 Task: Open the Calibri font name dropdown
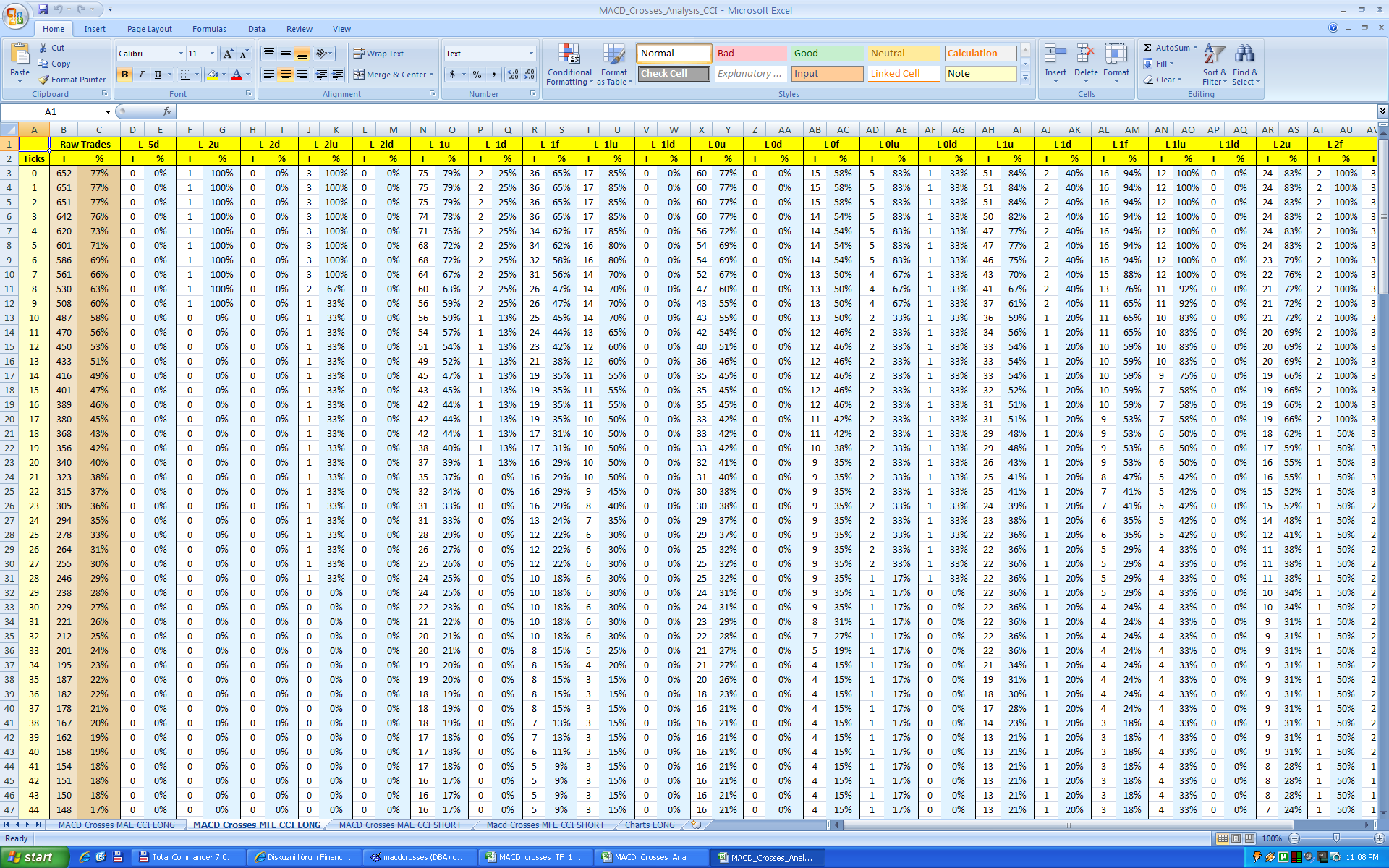pyautogui.click(x=181, y=54)
